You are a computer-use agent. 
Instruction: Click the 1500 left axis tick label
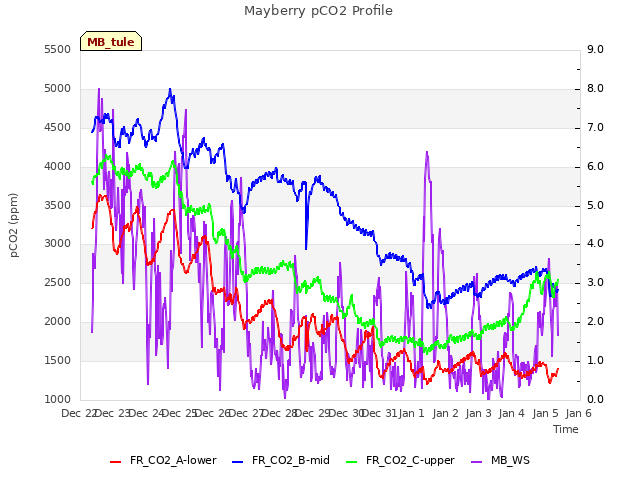(x=58, y=360)
